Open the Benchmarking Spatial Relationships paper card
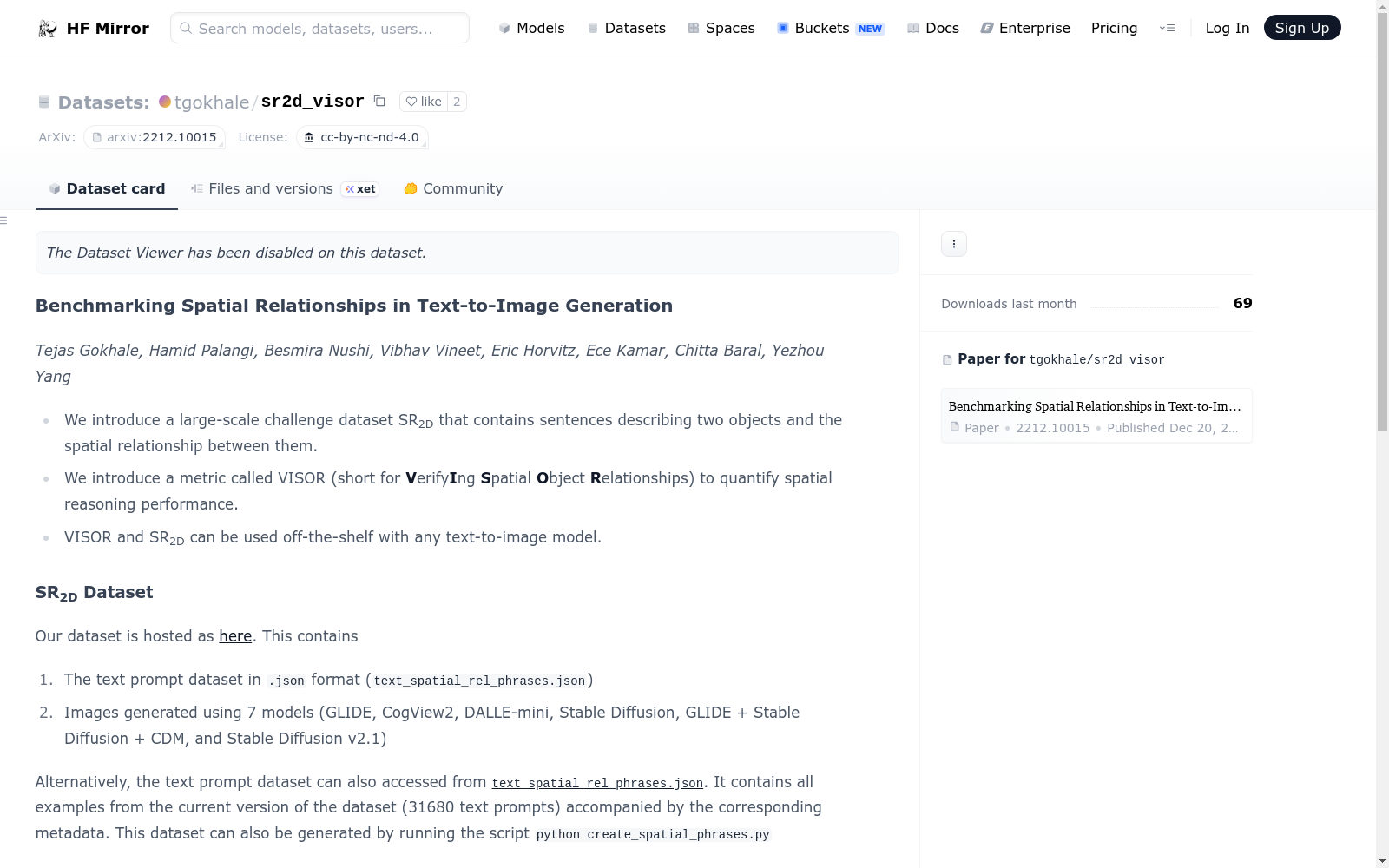Image resolution: width=1389 pixels, height=868 pixels. 1096,416
